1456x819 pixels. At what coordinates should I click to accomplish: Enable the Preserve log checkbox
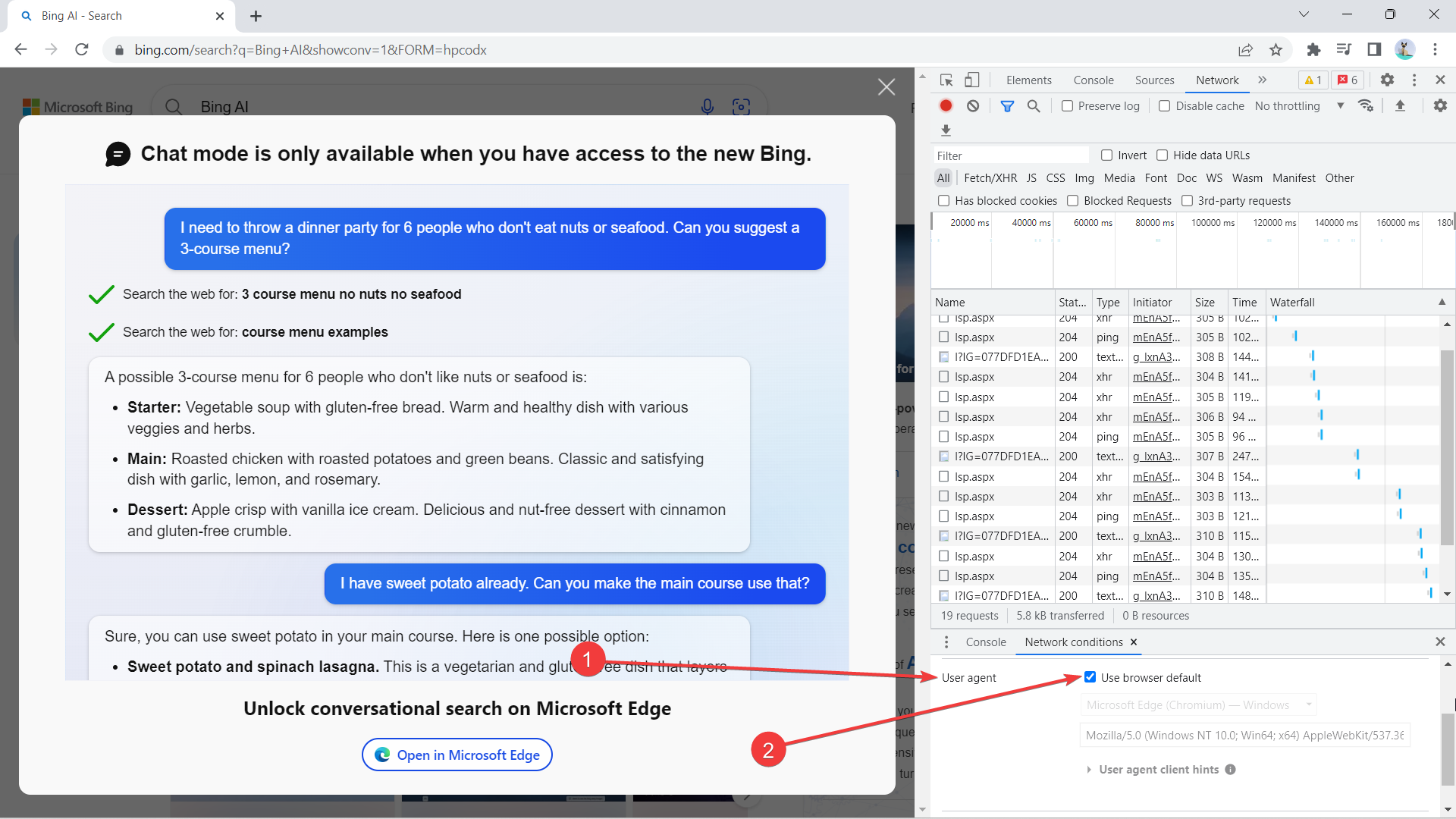pos(1067,106)
